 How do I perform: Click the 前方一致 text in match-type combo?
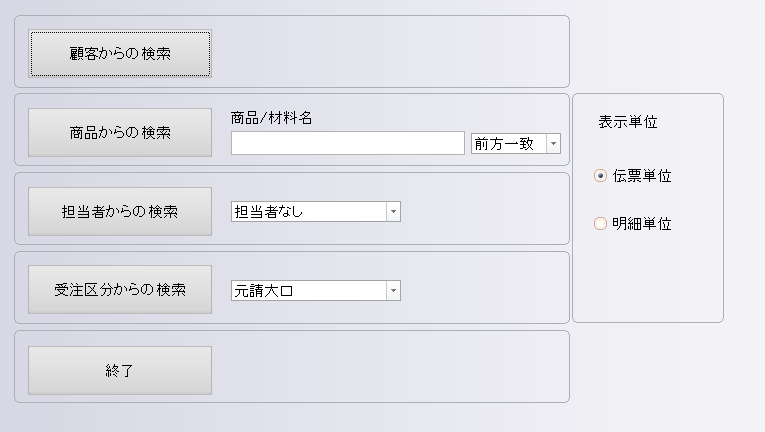[x=507, y=144]
